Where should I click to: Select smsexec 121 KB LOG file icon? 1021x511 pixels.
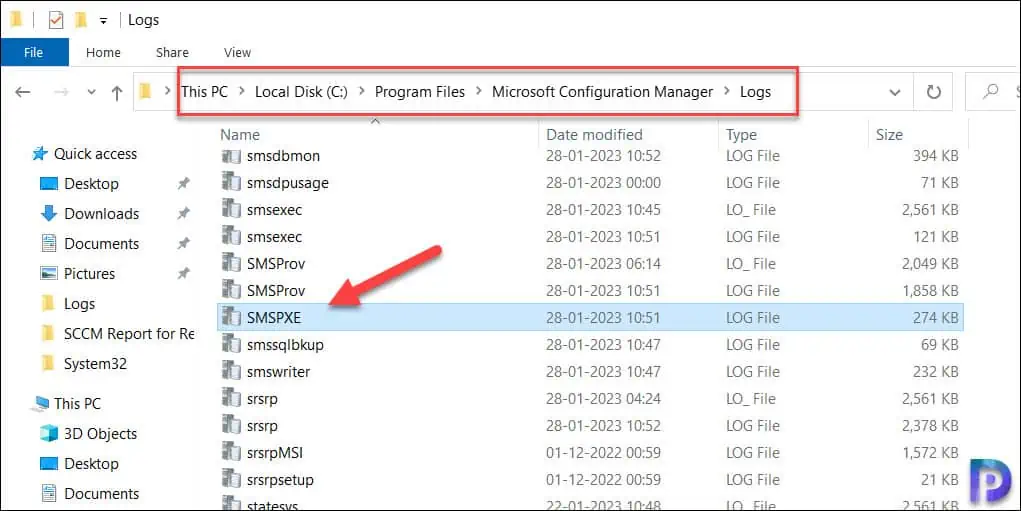coord(231,236)
